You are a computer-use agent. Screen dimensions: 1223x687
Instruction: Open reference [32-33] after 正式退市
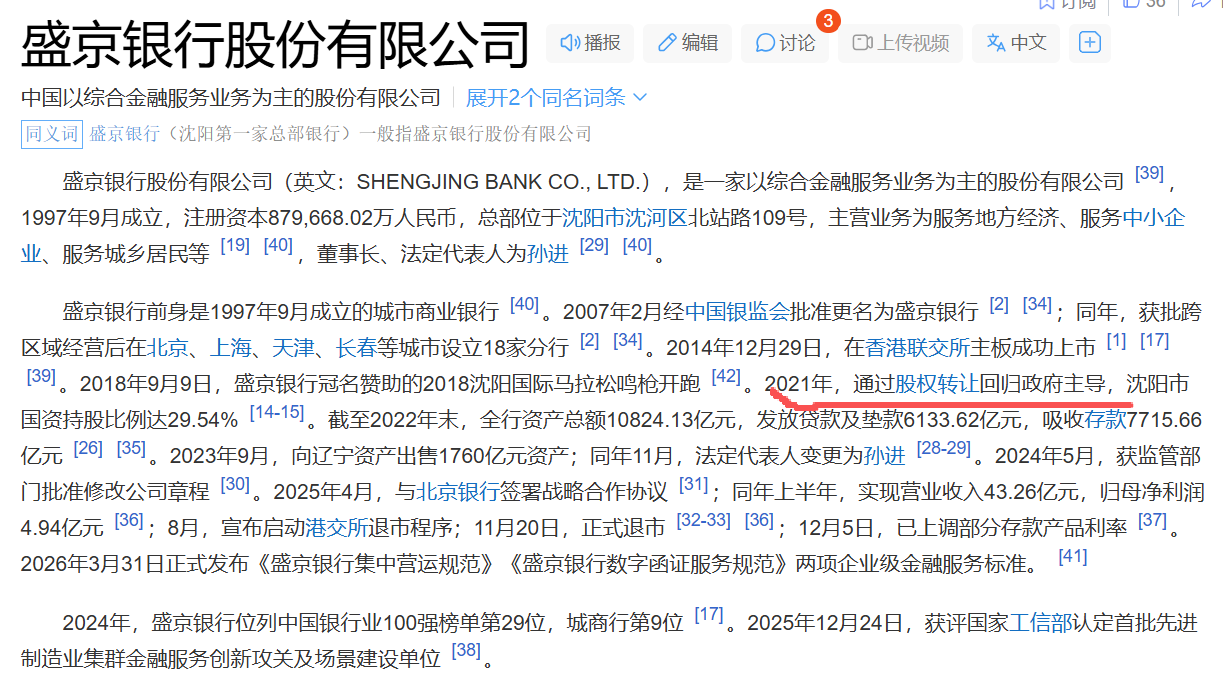[x=704, y=520]
